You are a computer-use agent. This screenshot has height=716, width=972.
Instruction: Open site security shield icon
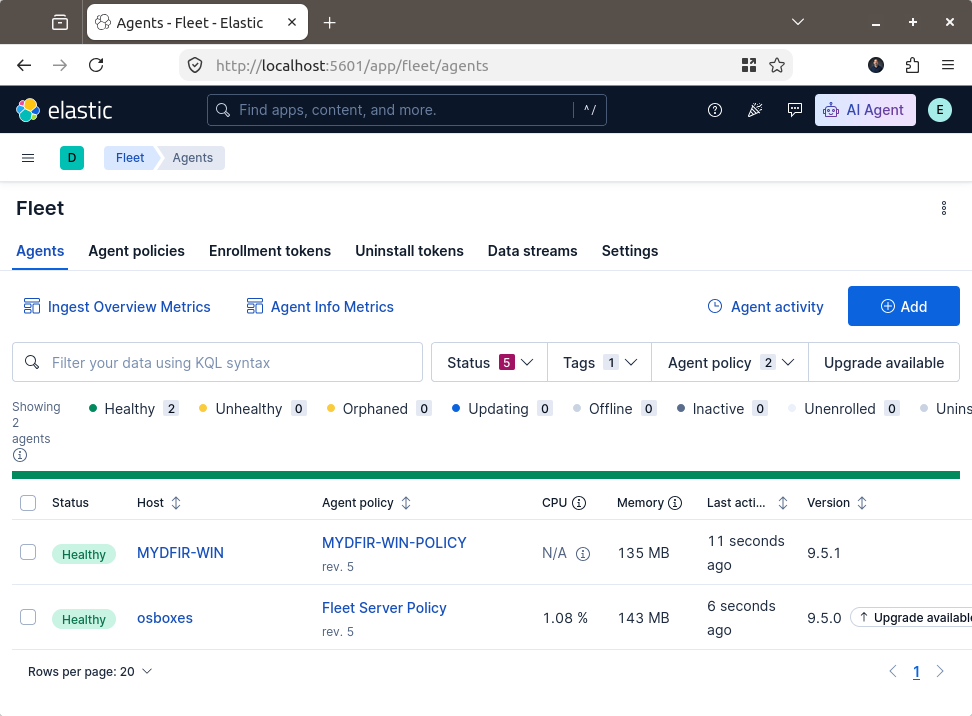[195, 65]
